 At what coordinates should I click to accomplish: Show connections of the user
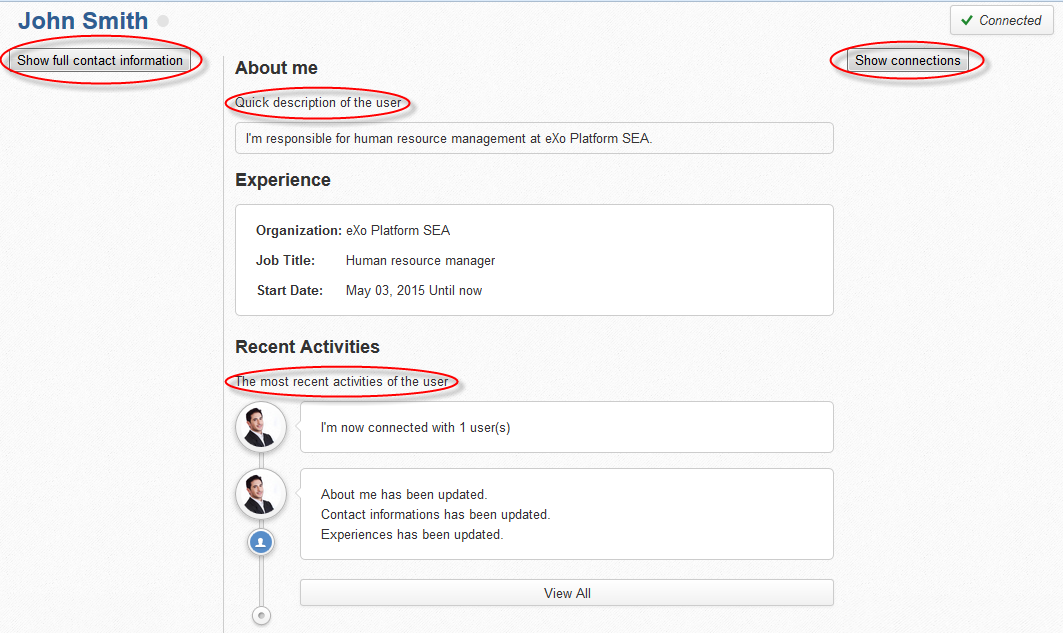coord(908,60)
